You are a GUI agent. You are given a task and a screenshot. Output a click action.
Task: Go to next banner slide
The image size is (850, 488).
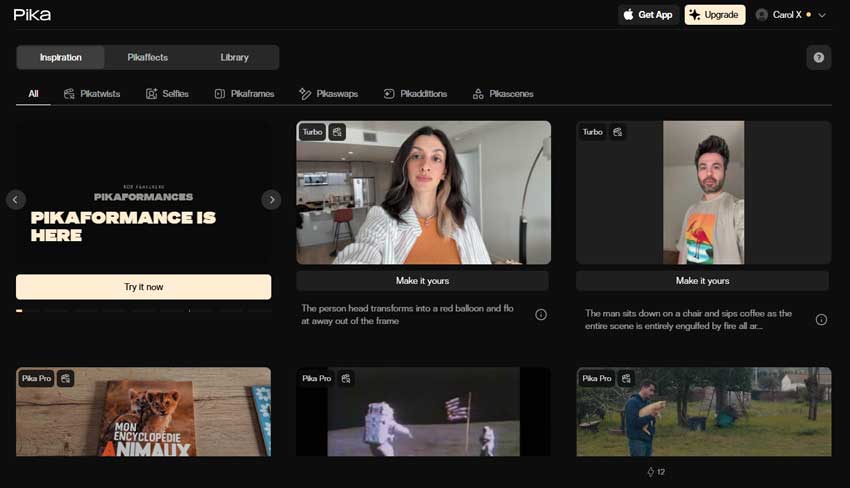click(x=272, y=200)
